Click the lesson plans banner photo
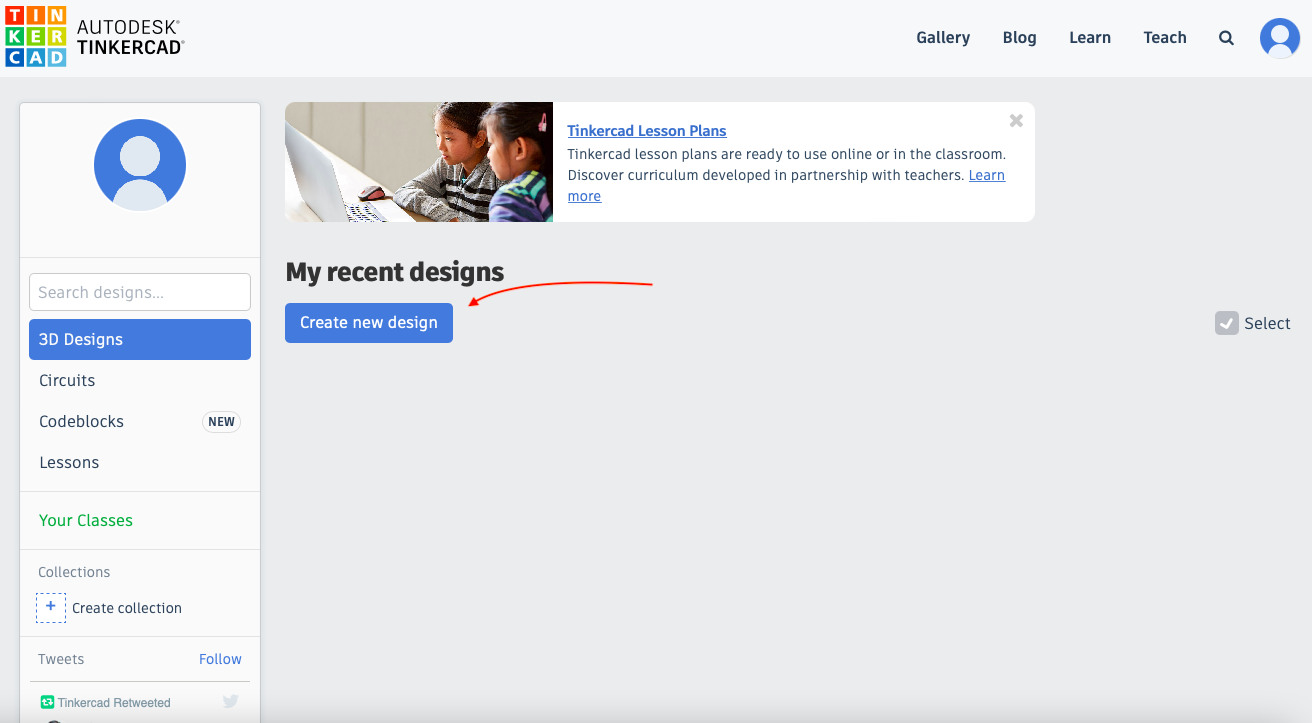 point(419,162)
